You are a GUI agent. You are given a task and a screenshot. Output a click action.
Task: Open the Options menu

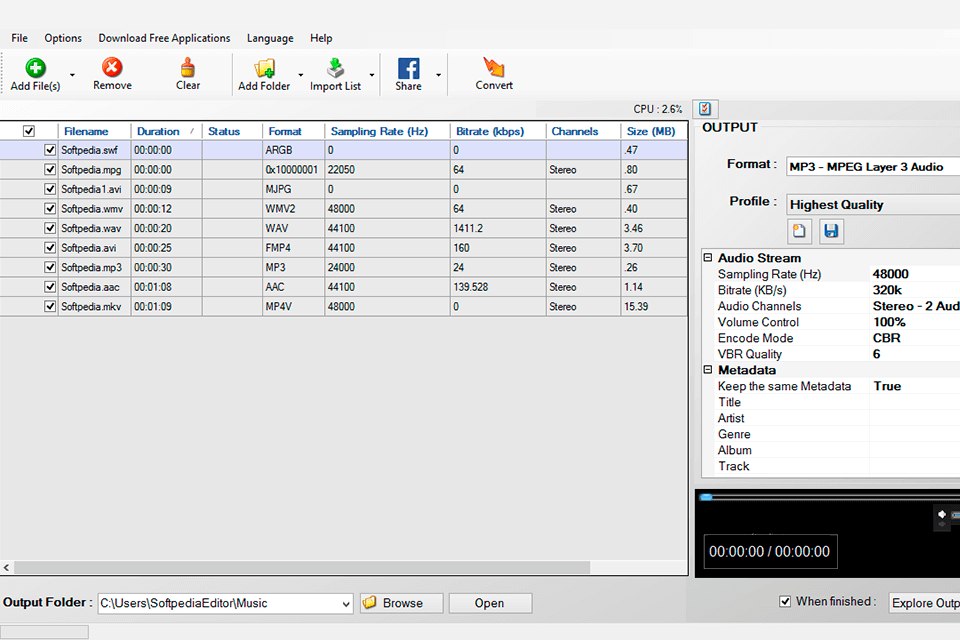coord(63,38)
